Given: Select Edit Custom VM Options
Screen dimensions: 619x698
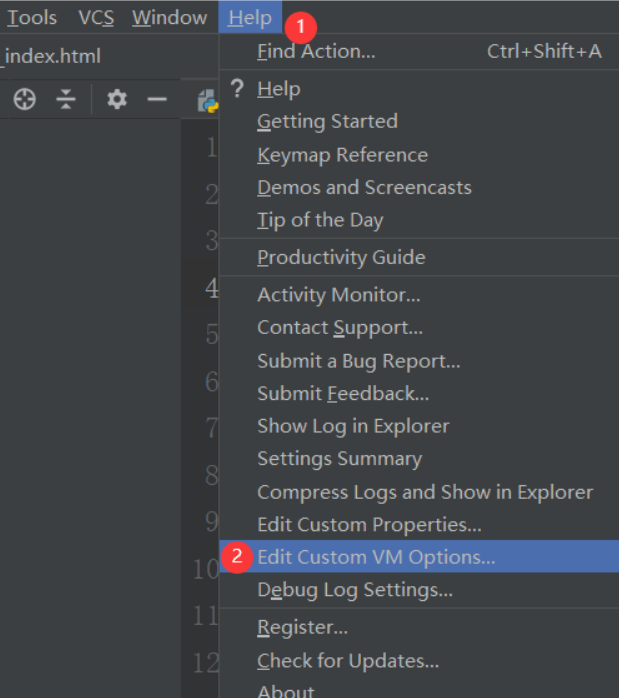Looking at the screenshot, I should (376, 557).
